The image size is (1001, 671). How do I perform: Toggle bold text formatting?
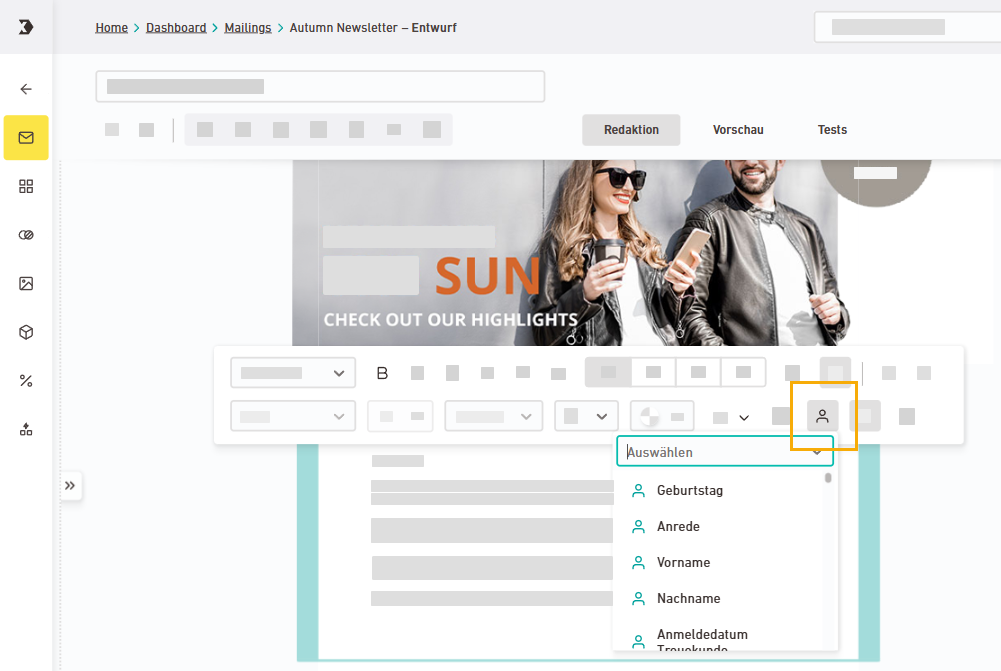point(382,373)
